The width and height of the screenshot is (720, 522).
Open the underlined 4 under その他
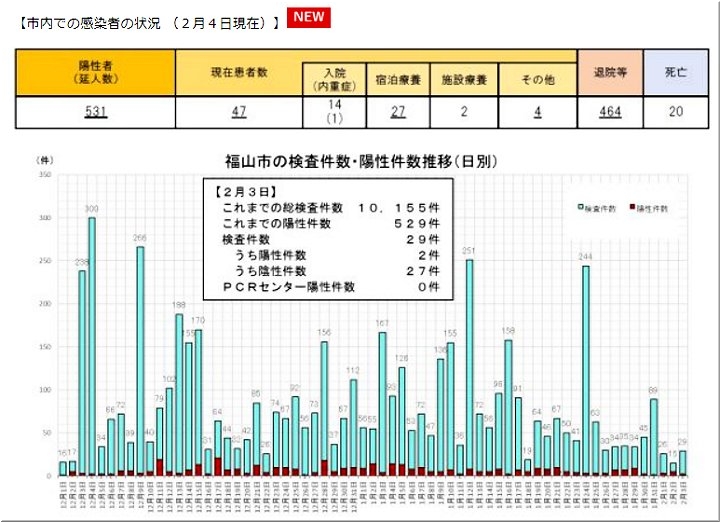coord(537,111)
